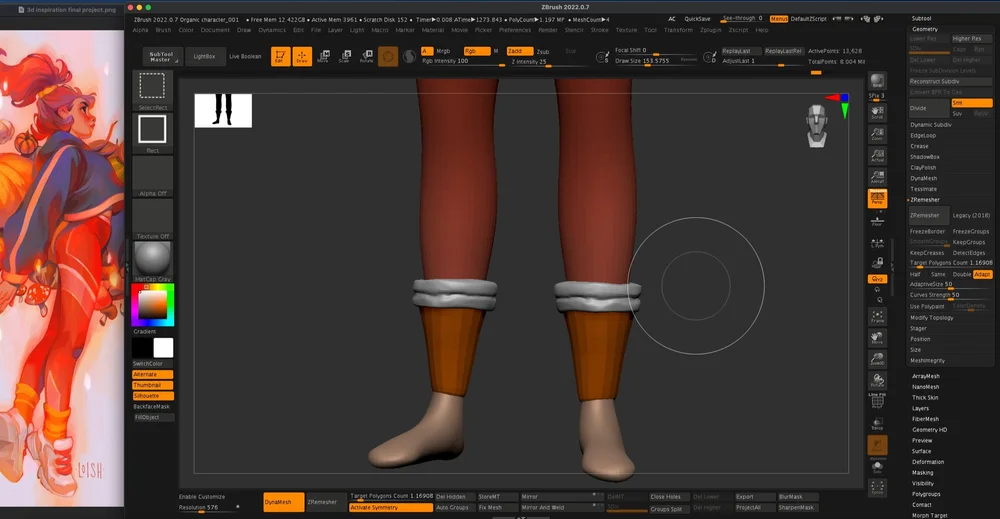Screen dimensions: 1000x519
Task: Toggle the Qxyz rotation axis button
Action: coord(878,279)
